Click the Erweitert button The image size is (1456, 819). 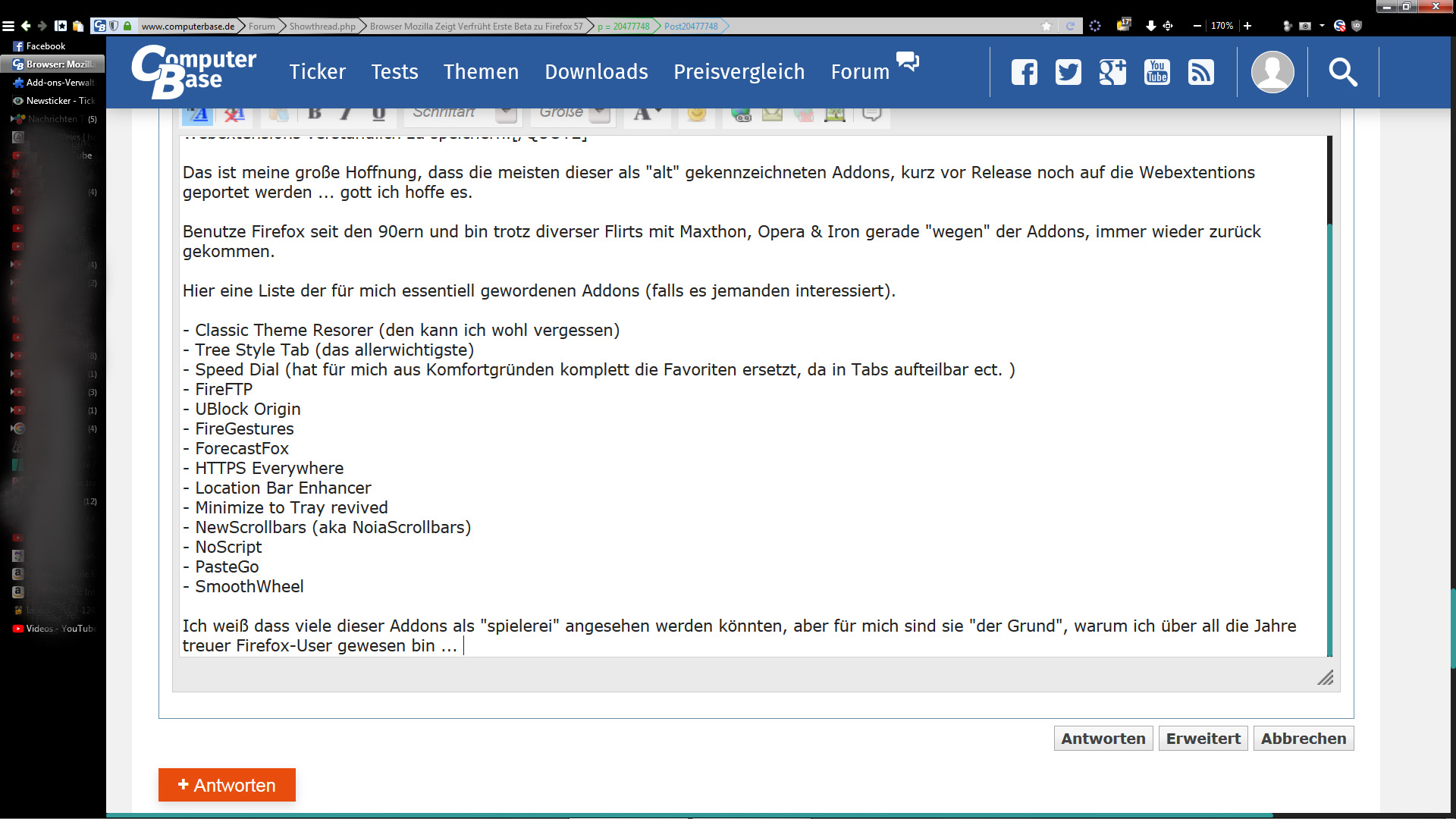coord(1203,739)
